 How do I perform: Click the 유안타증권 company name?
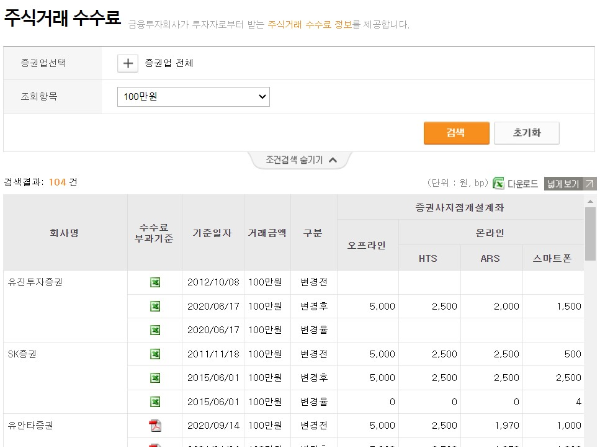30,426
